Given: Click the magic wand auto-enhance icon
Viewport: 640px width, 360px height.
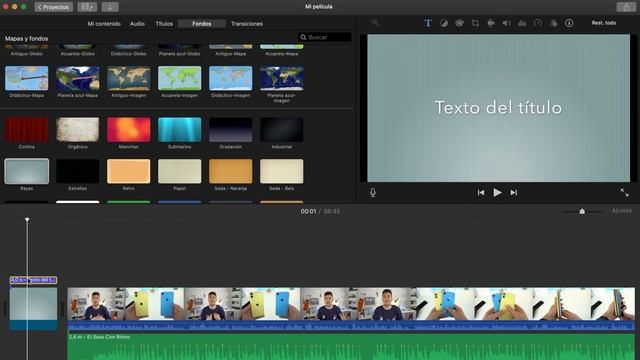Looking at the screenshot, I should (x=375, y=23).
